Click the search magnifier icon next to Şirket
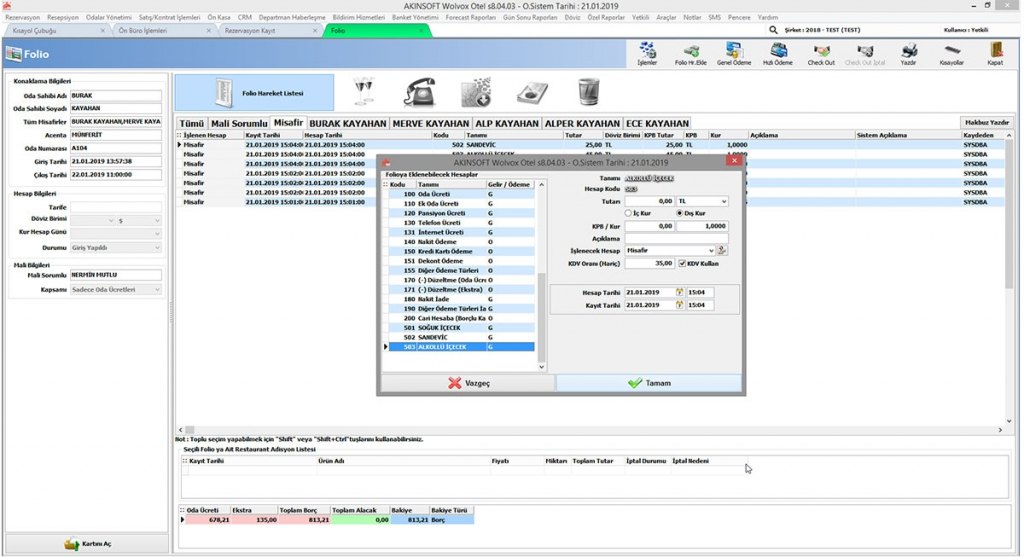The width and height of the screenshot is (1024, 557). (x=773, y=30)
